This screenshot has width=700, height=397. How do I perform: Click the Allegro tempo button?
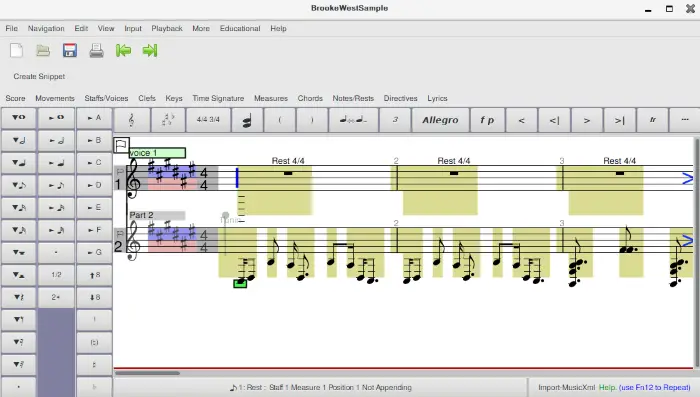pyautogui.click(x=440, y=120)
